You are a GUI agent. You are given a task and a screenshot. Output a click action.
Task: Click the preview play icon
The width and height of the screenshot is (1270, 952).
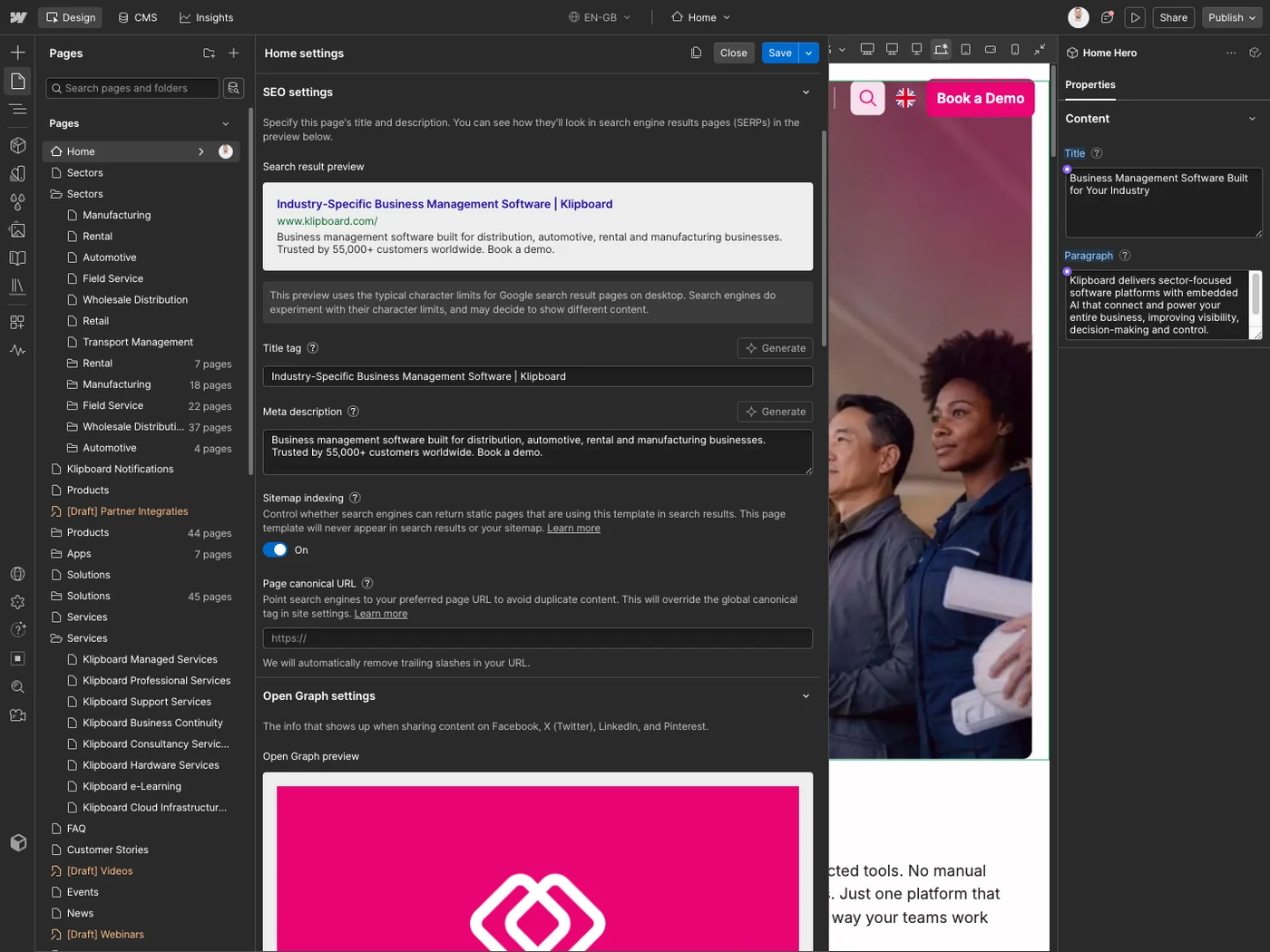pyautogui.click(x=1135, y=17)
